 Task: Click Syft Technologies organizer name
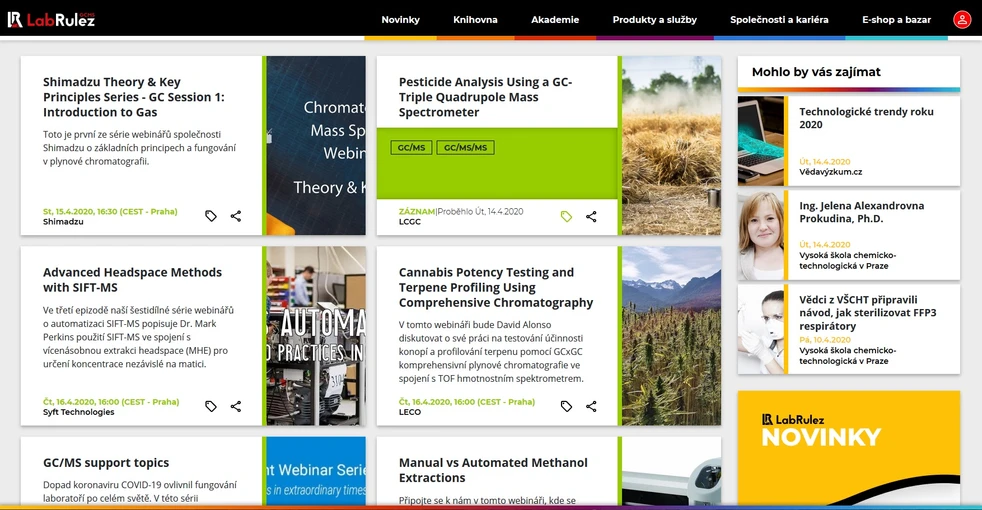click(78, 412)
